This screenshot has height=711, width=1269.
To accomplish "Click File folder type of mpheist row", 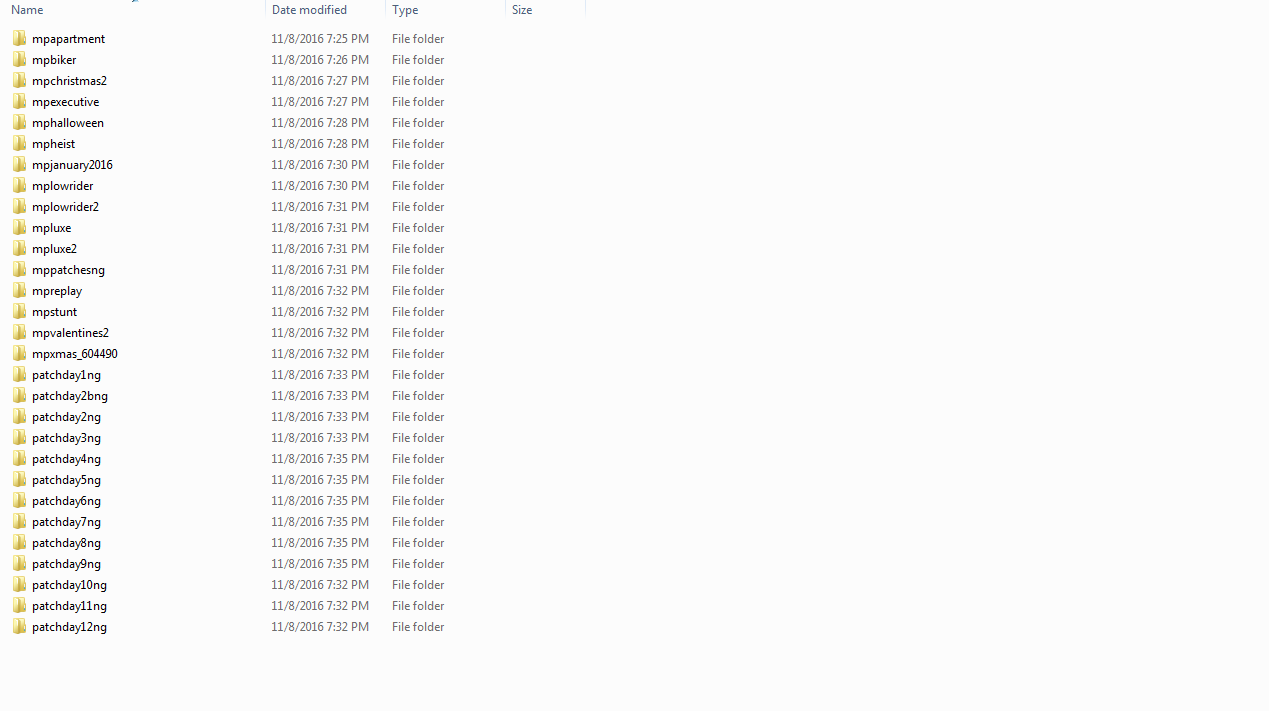I will (x=418, y=144).
